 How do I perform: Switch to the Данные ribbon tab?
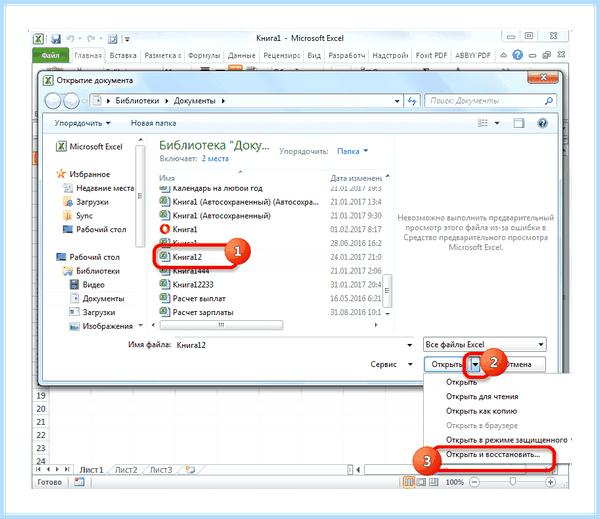point(241,55)
